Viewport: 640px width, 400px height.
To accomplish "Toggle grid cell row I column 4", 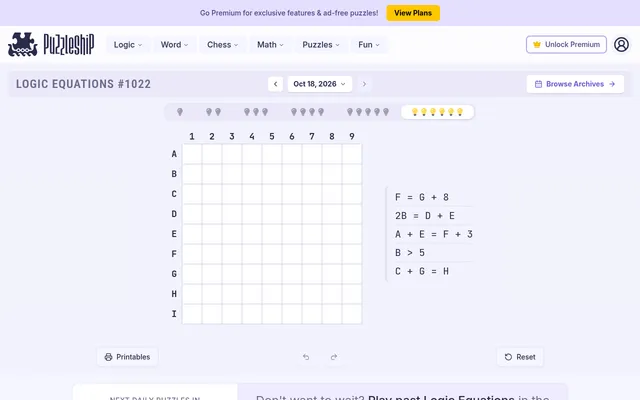I will (x=252, y=314).
